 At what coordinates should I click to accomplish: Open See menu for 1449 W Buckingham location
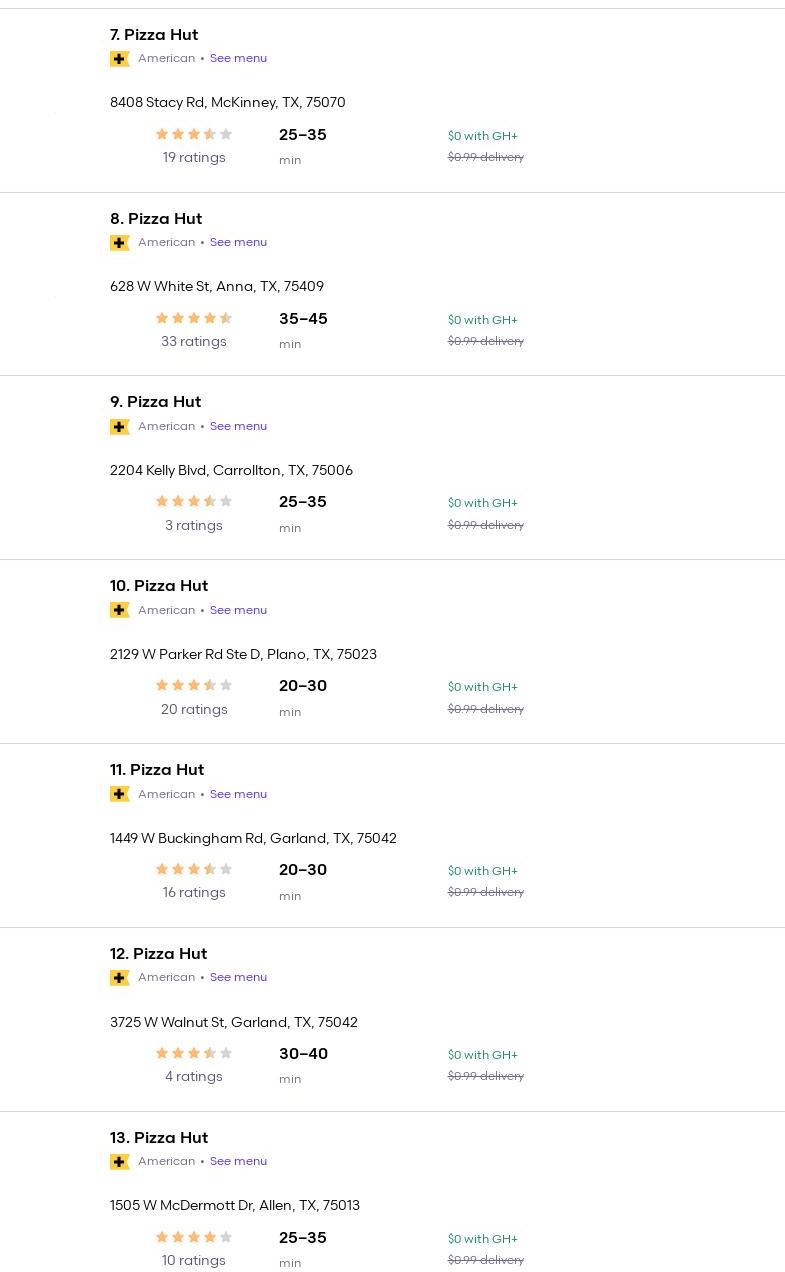[238, 794]
